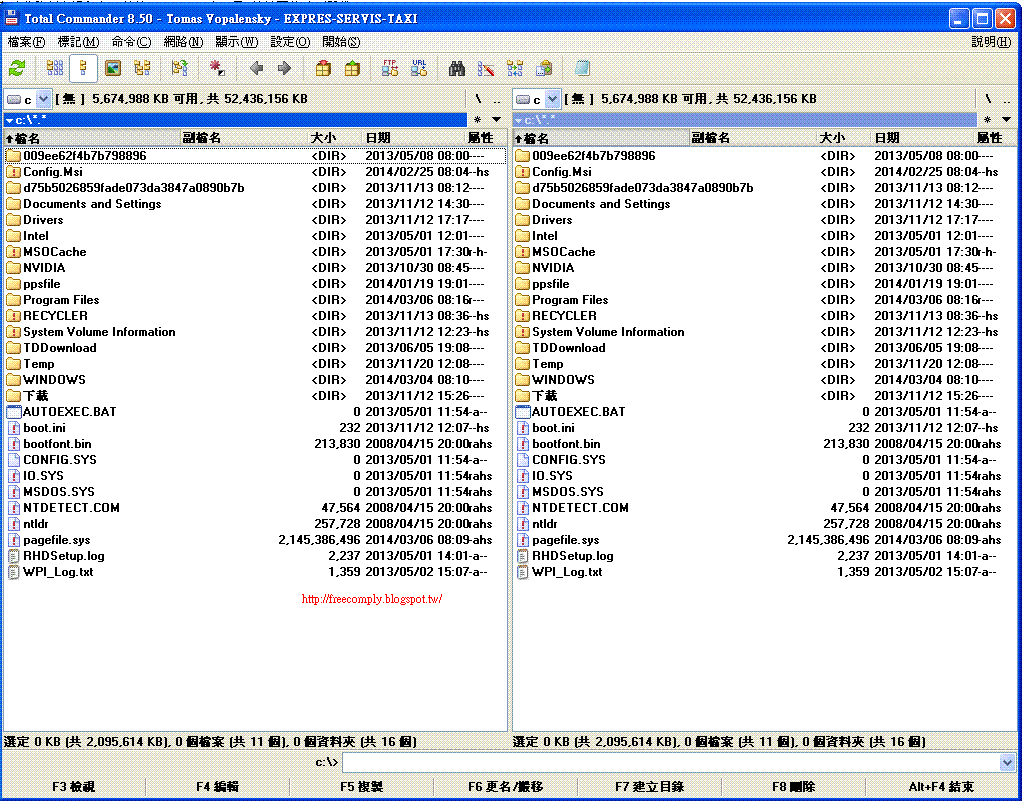The image size is (1022, 801).
Task: Open new URL FTP connection icon
Action: (419, 68)
